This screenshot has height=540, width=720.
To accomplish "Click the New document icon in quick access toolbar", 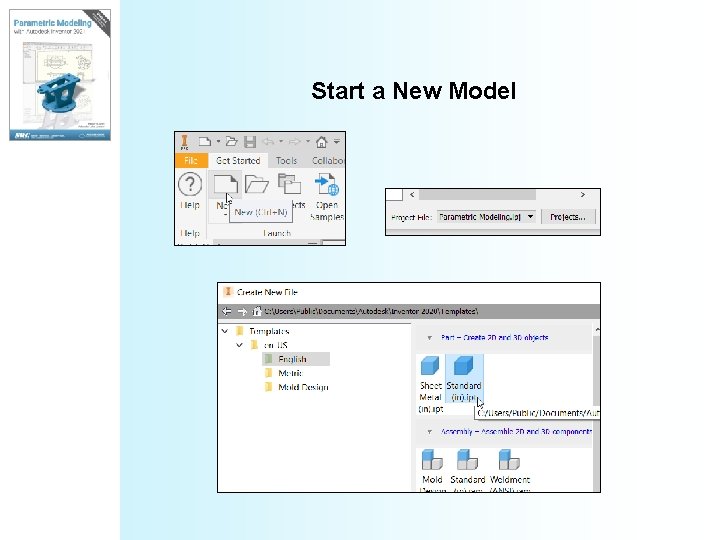I will (205, 141).
